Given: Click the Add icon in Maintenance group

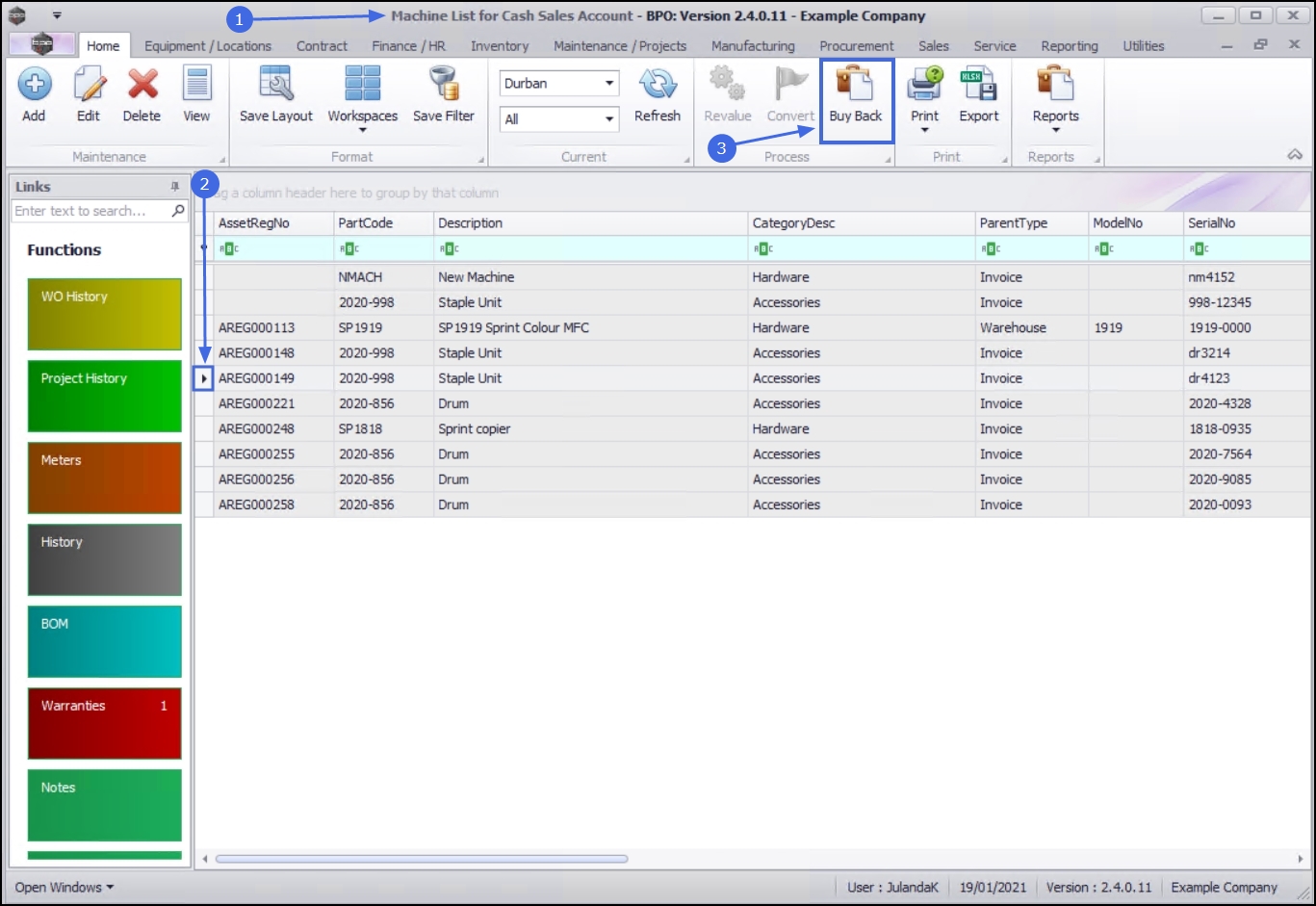Looking at the screenshot, I should (x=34, y=85).
